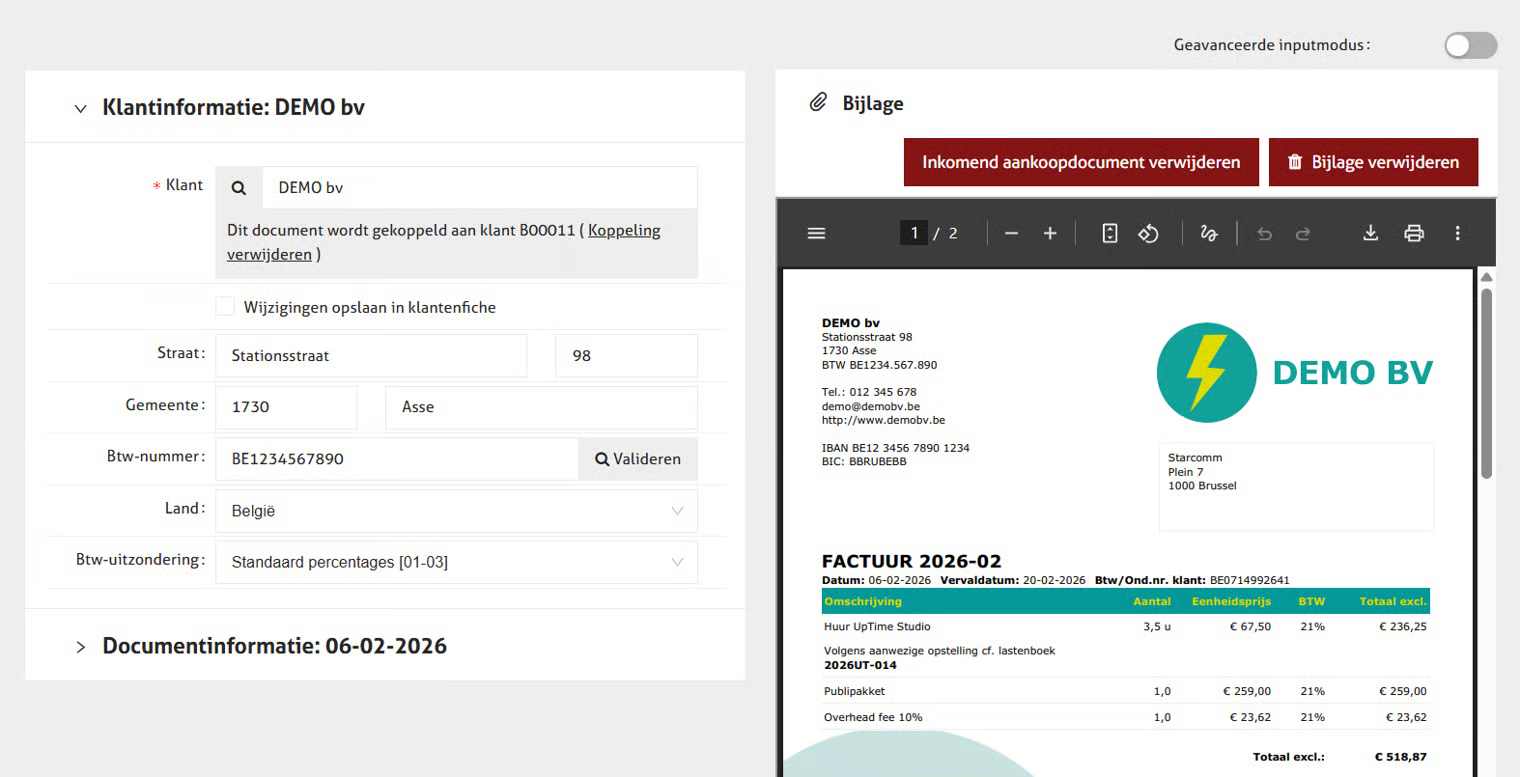Collapse the Klantinformatie section
The image size is (1520, 777).
click(81, 108)
